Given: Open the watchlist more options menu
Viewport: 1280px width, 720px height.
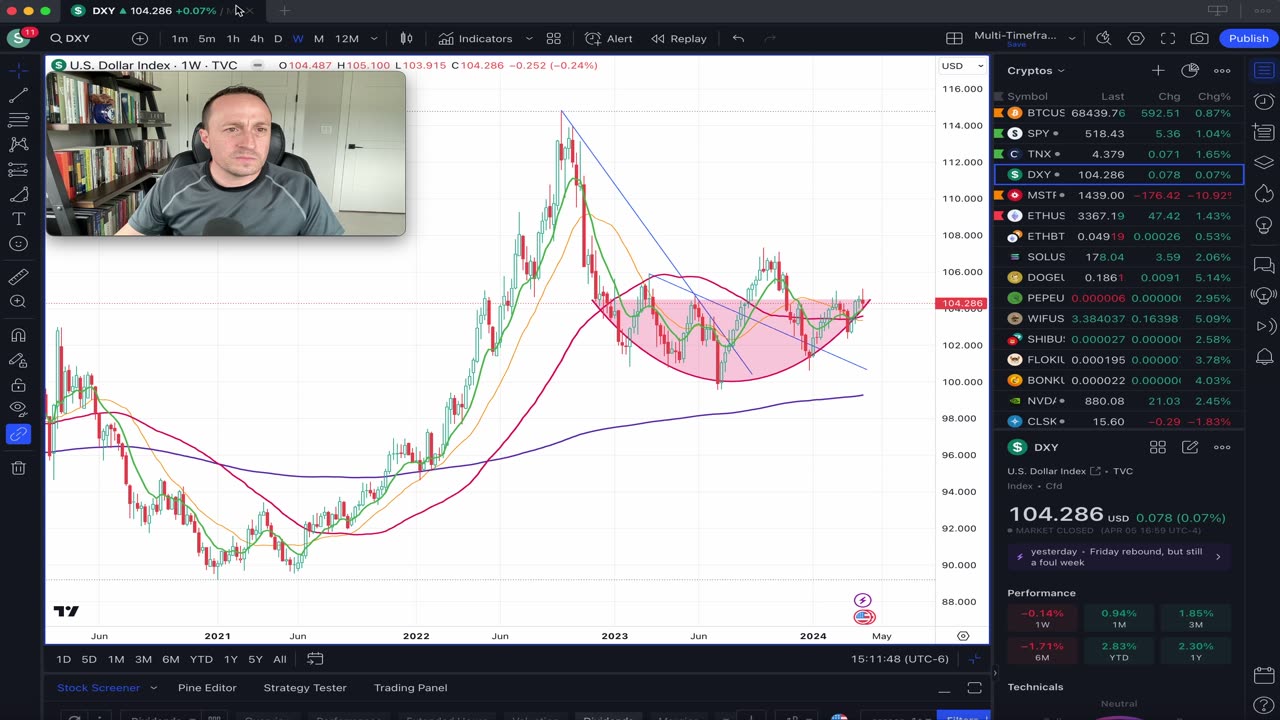Looking at the screenshot, I should 1222,70.
